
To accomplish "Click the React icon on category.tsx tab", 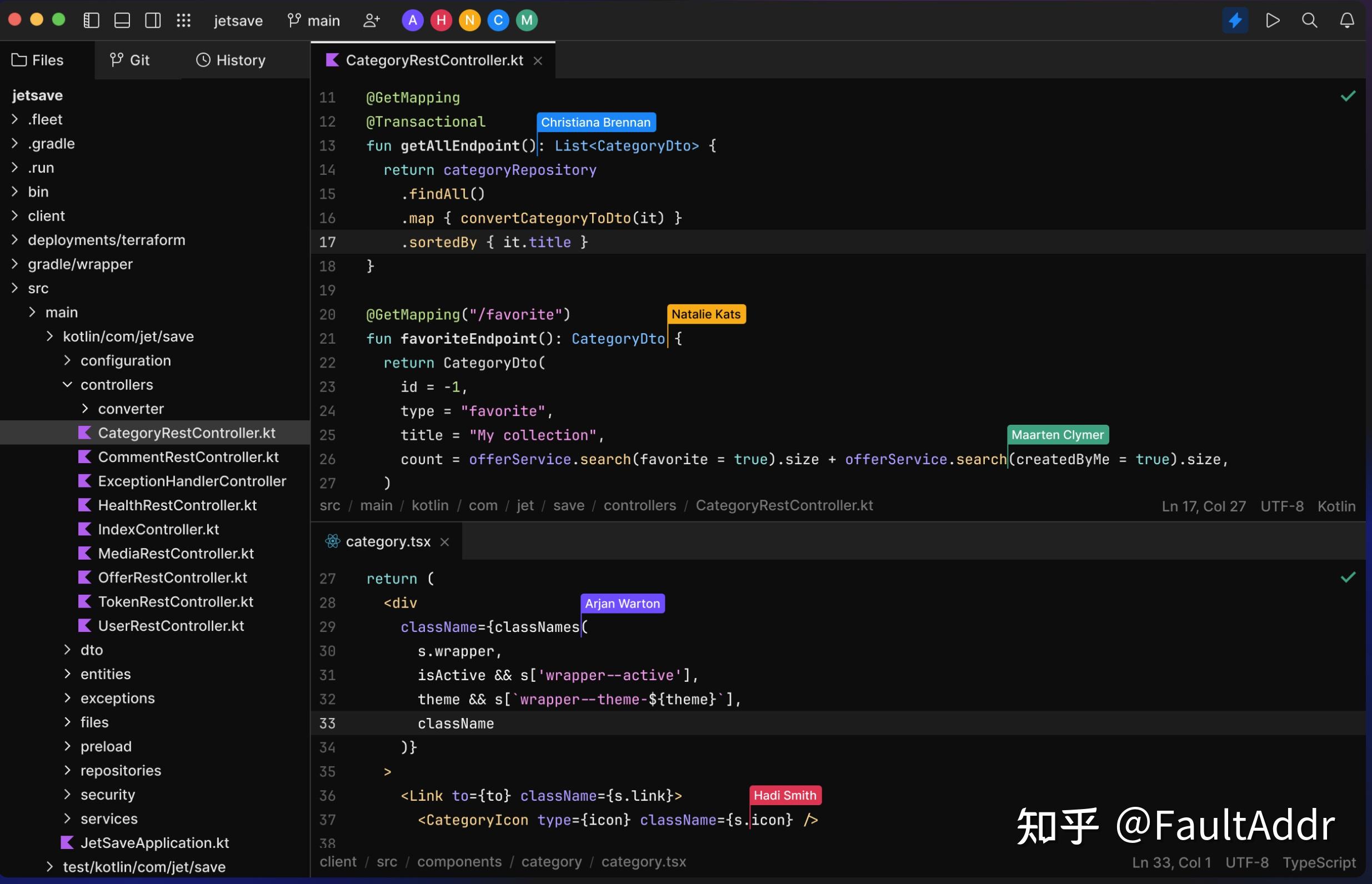I will pos(332,541).
